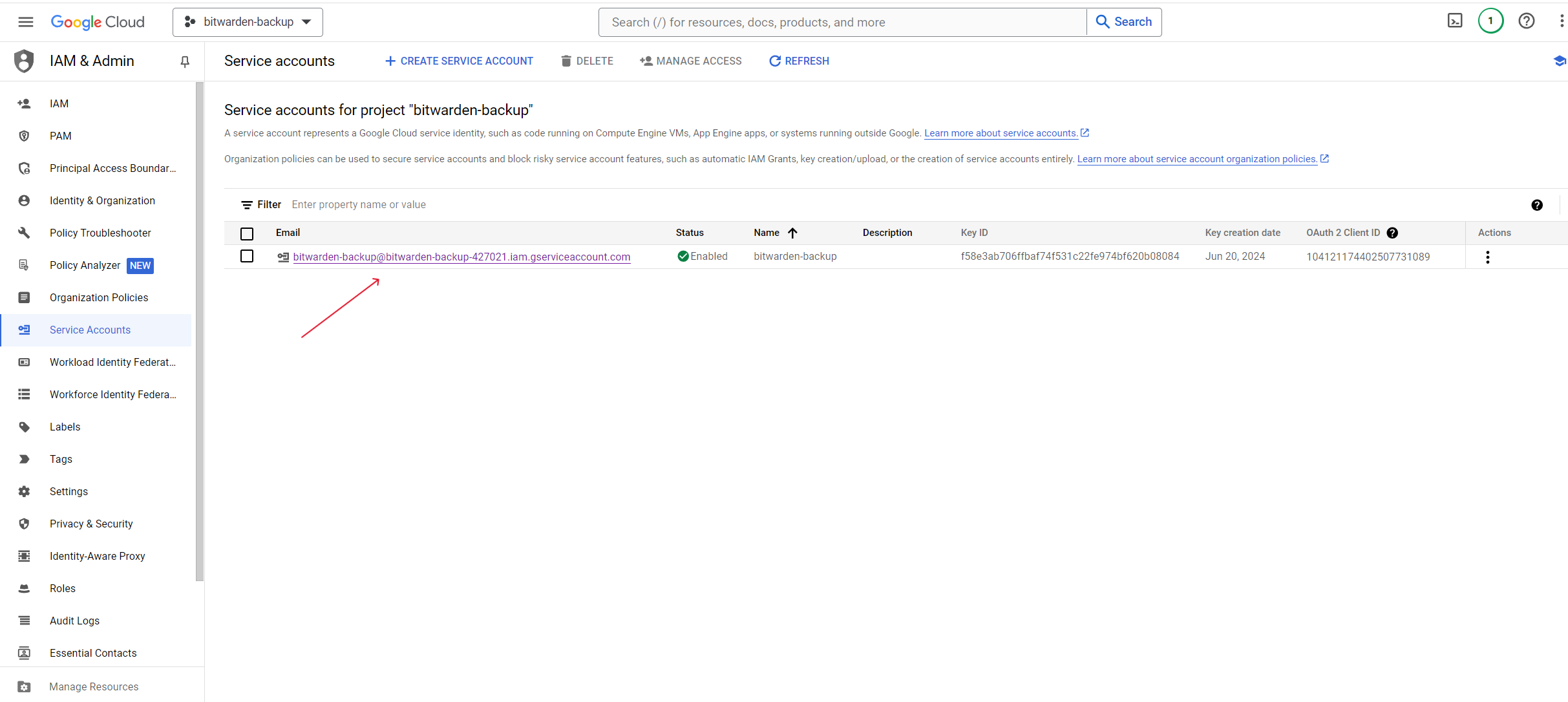Open the hamburger navigation menu
This screenshot has height=702, width=1568.
coord(26,22)
